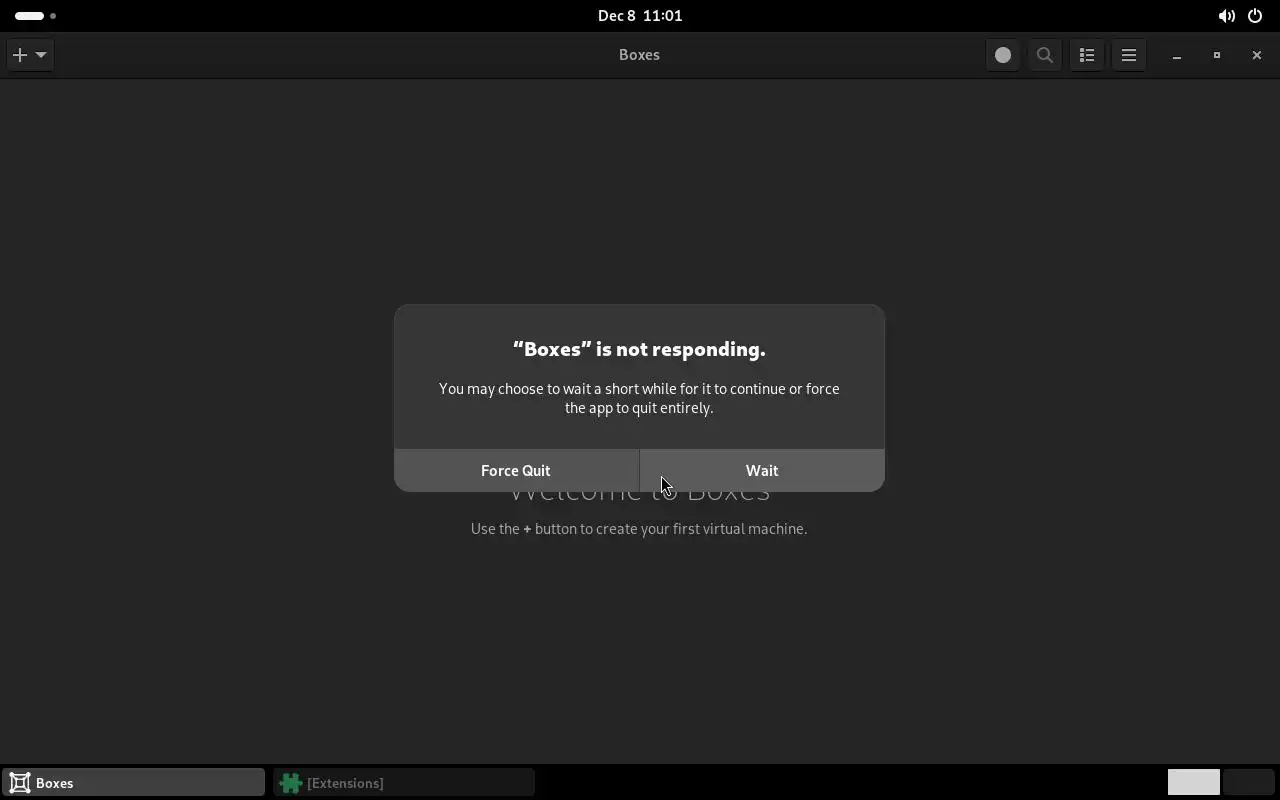The width and height of the screenshot is (1280, 800).
Task: Close the Boxes window
Action: pos(1257,55)
